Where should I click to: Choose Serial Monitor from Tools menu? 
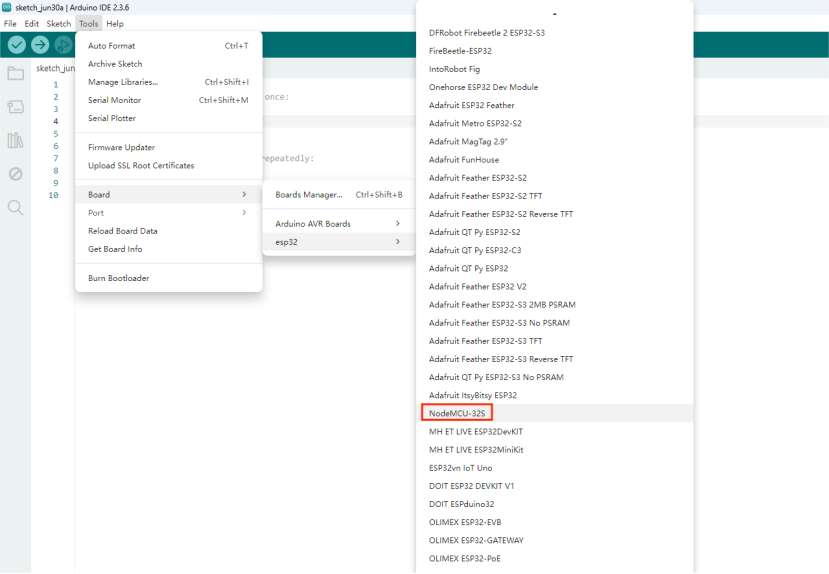(114, 100)
